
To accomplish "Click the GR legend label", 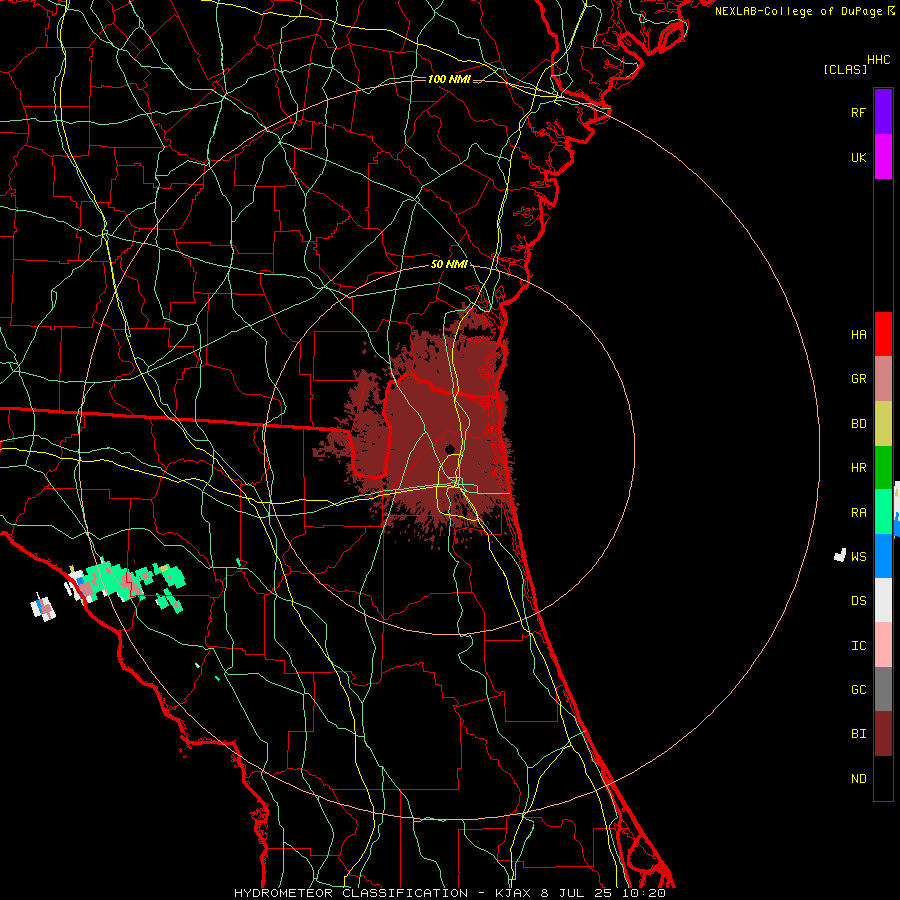I will [x=858, y=379].
